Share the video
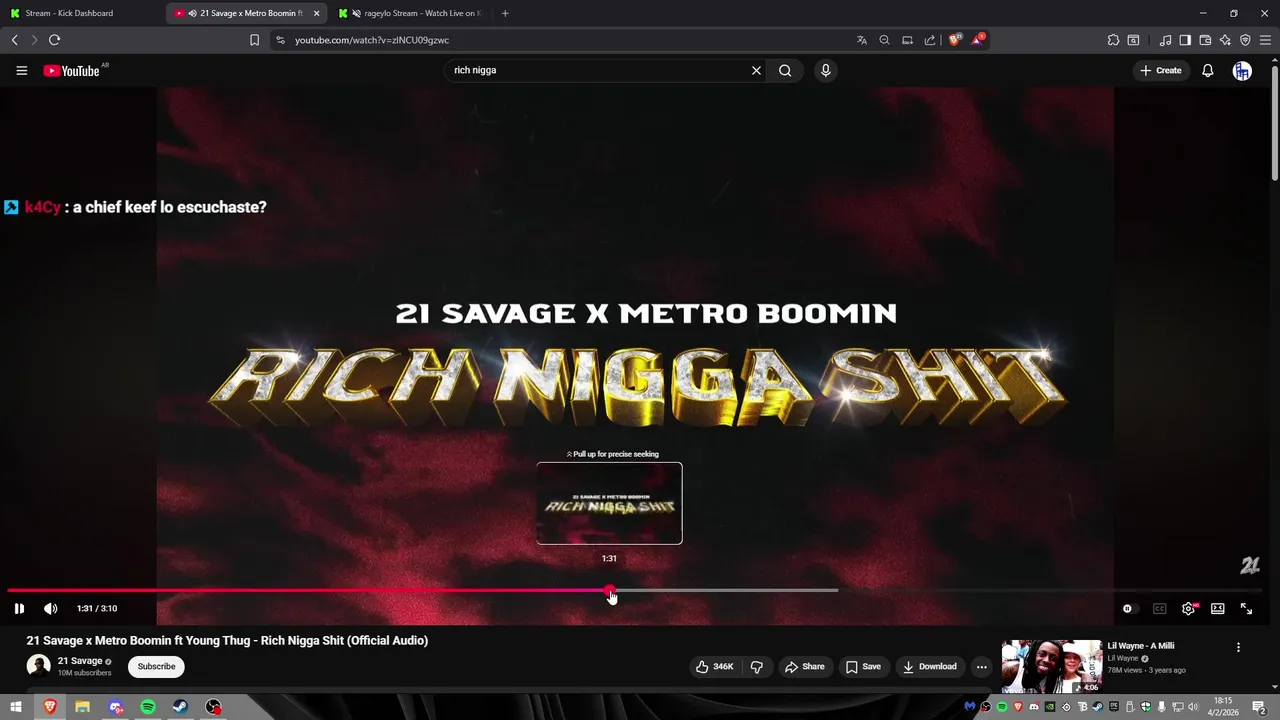Viewport: 1280px width, 720px height. pos(805,667)
